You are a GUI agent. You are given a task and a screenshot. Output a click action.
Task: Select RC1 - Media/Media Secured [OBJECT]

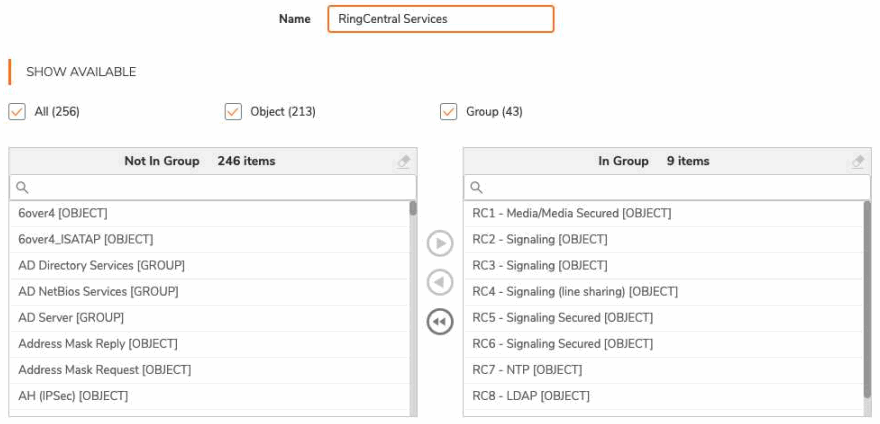click(663, 213)
